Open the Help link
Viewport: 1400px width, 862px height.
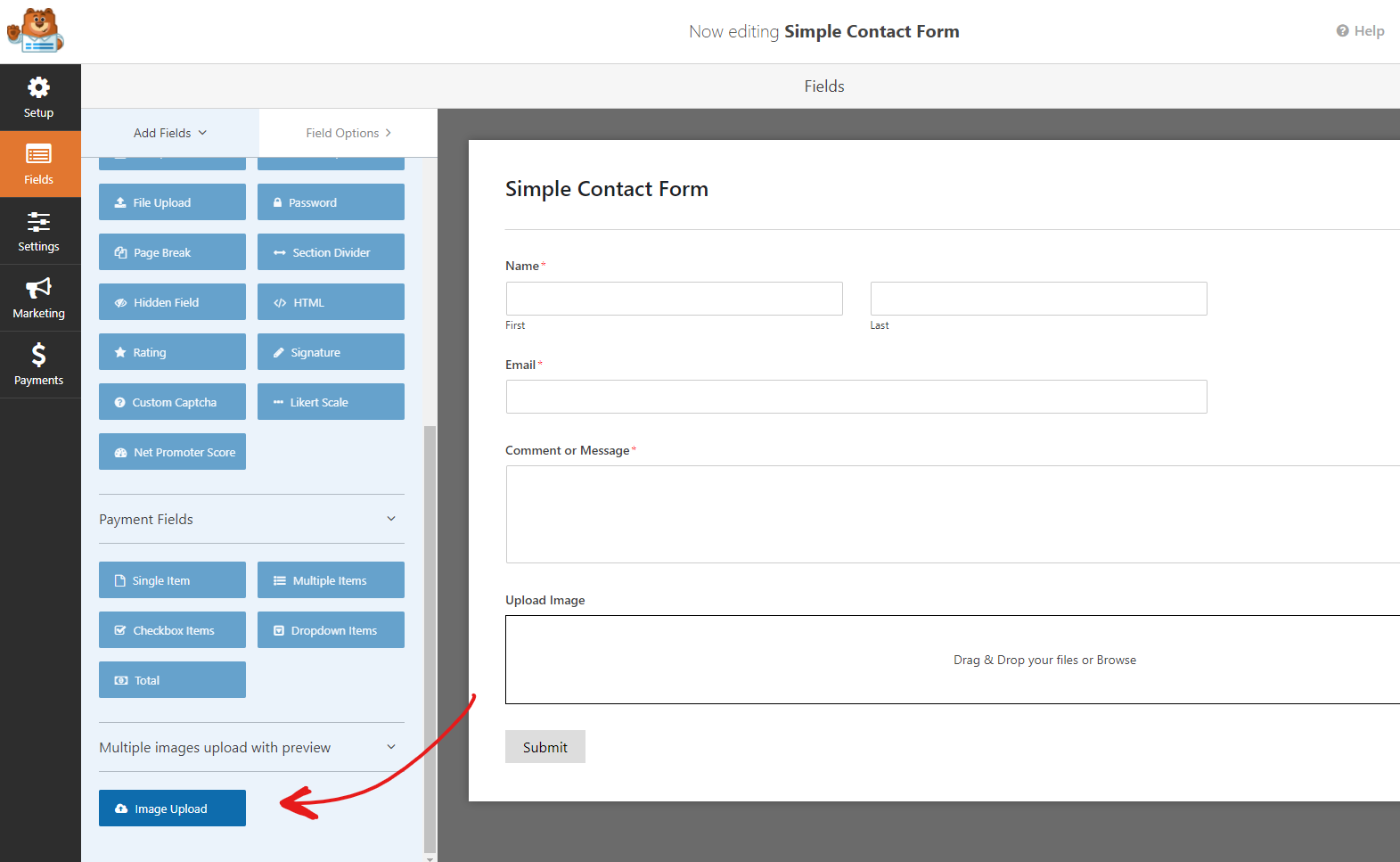(1360, 31)
